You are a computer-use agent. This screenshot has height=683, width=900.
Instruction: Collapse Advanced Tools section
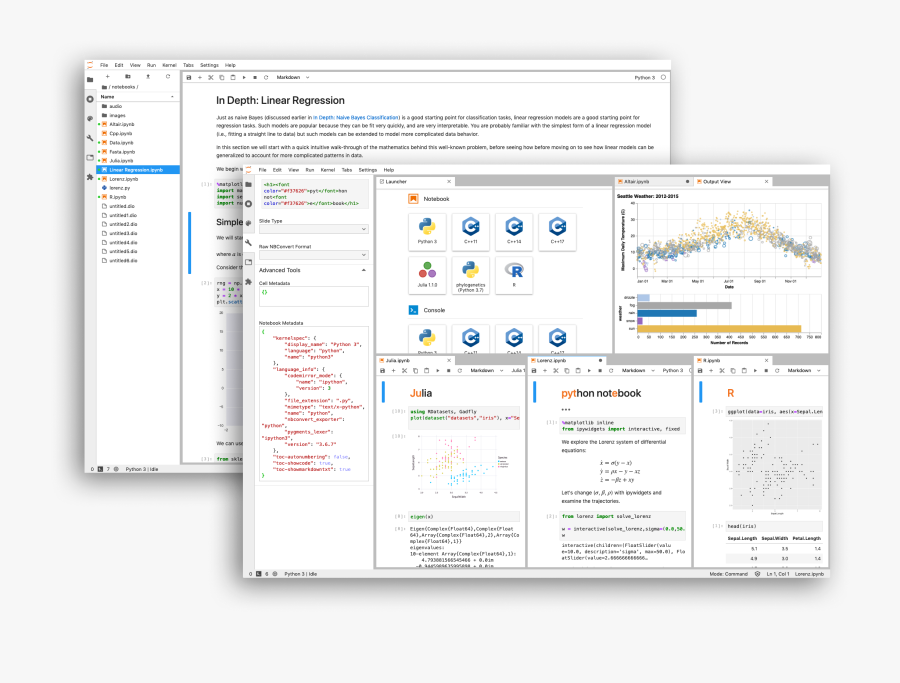[x=313, y=270]
